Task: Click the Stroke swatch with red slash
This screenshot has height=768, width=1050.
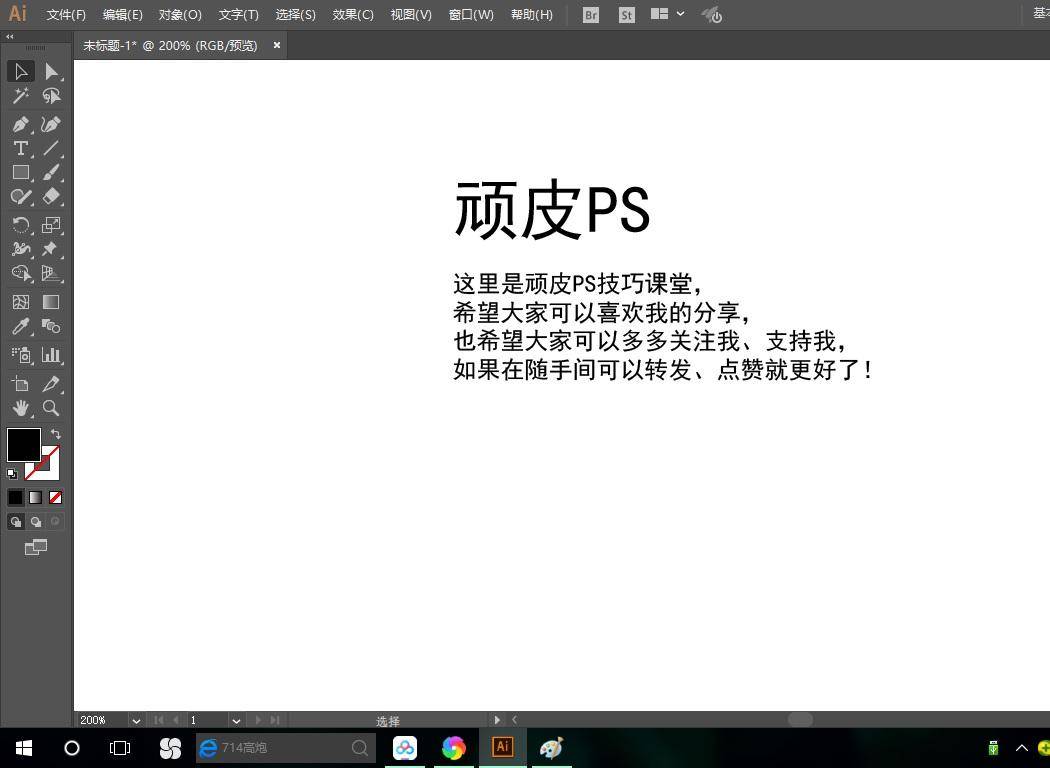Action: (x=51, y=471)
